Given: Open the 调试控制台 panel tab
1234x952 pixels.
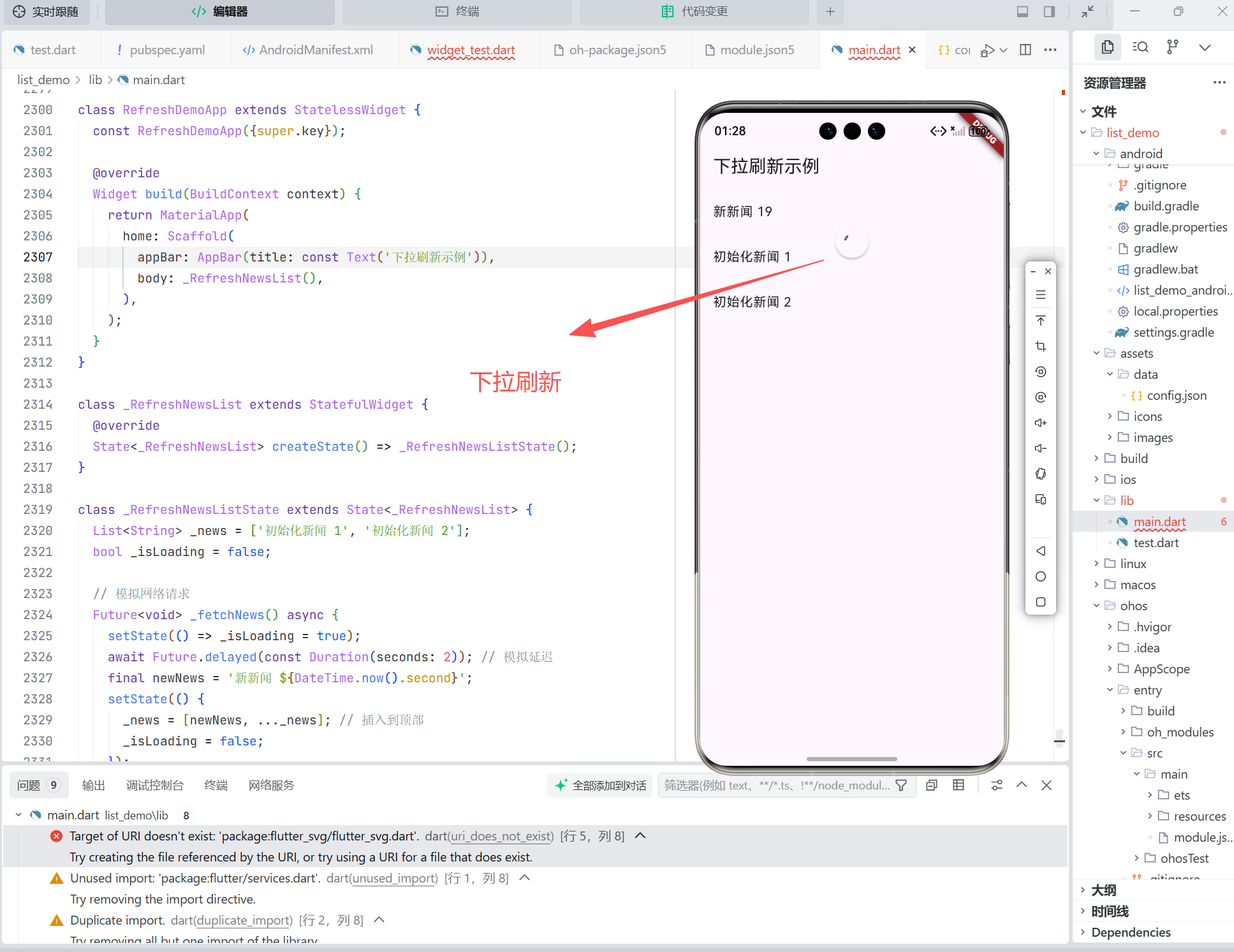Looking at the screenshot, I should coord(154,785).
